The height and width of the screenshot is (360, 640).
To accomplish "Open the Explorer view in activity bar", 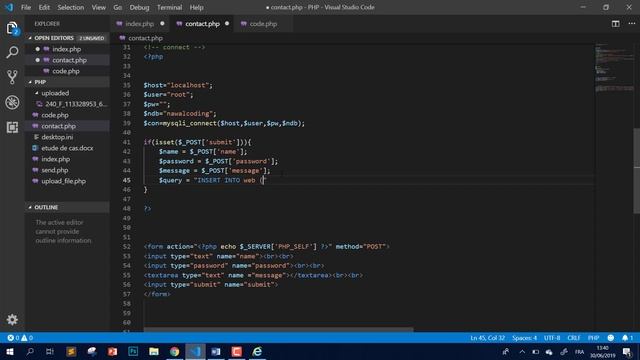I will (12, 29).
